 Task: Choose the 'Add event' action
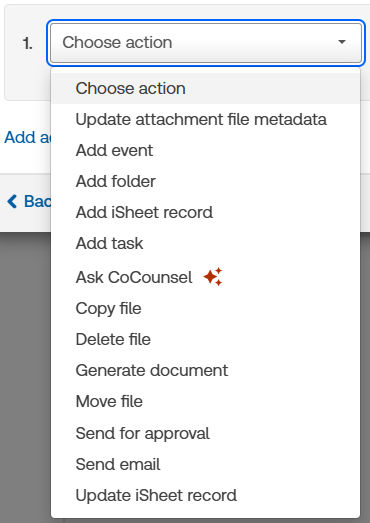206,150
